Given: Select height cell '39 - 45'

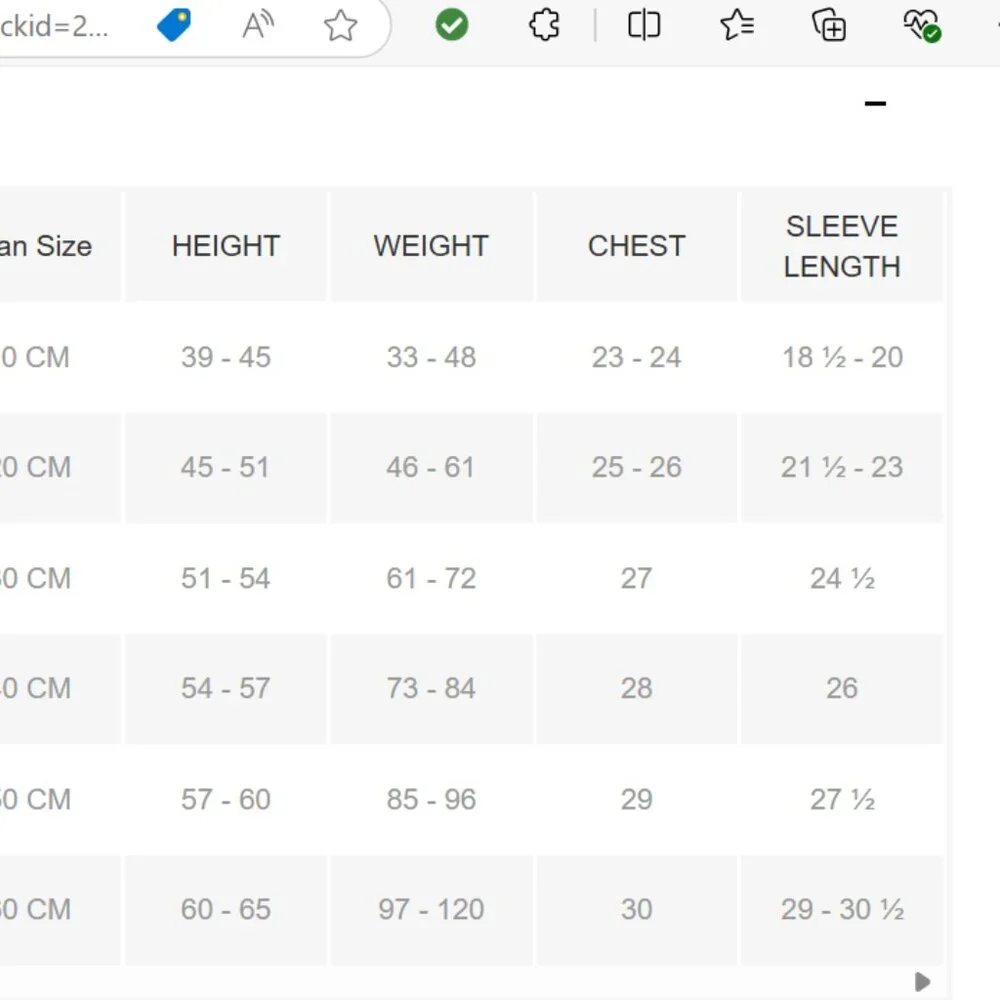Looking at the screenshot, I should click(226, 357).
